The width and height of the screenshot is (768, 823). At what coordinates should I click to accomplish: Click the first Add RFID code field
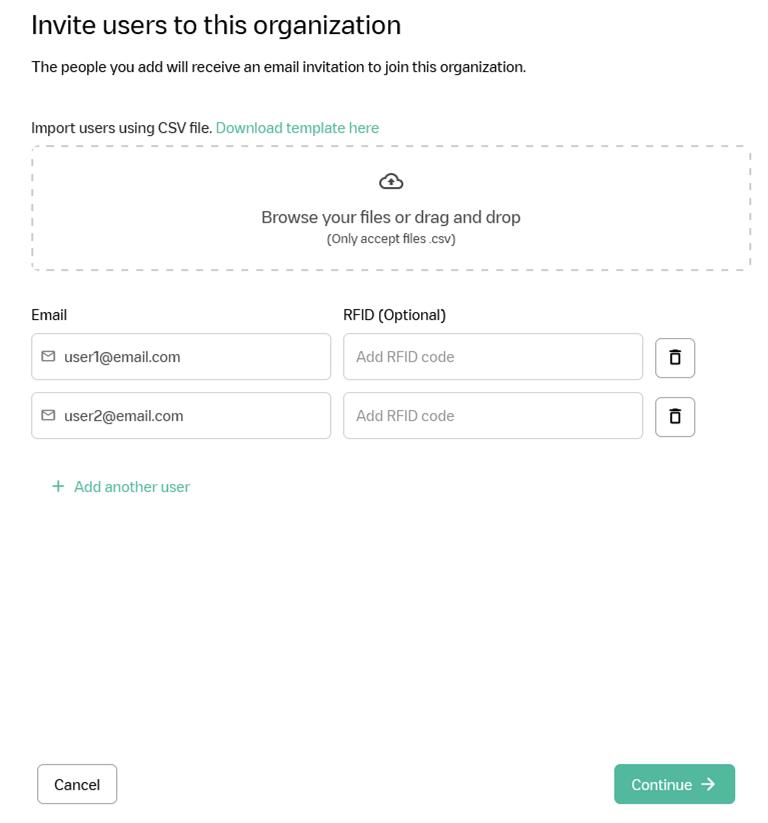492,357
